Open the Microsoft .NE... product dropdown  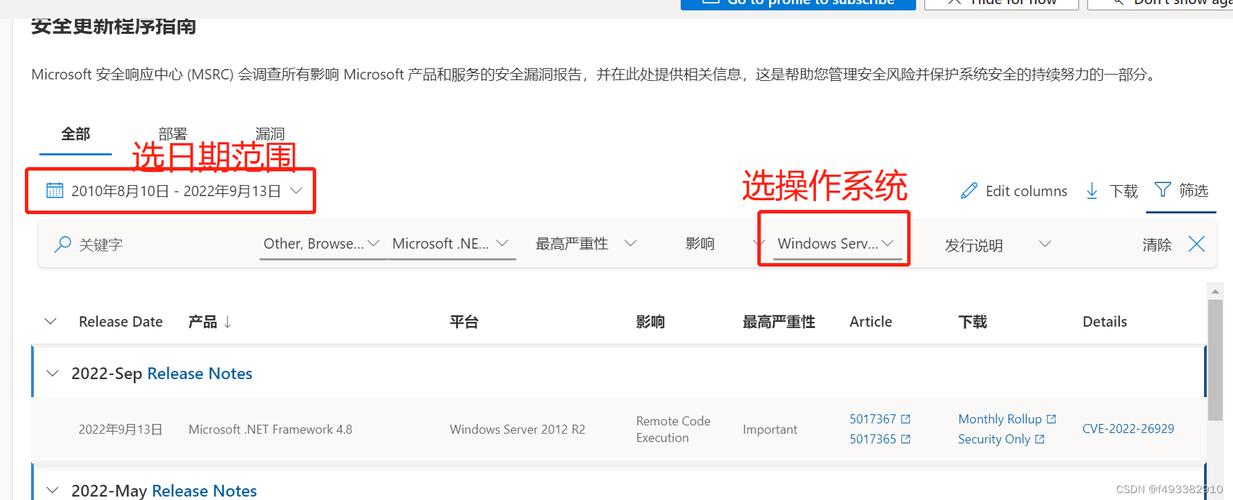click(x=450, y=244)
